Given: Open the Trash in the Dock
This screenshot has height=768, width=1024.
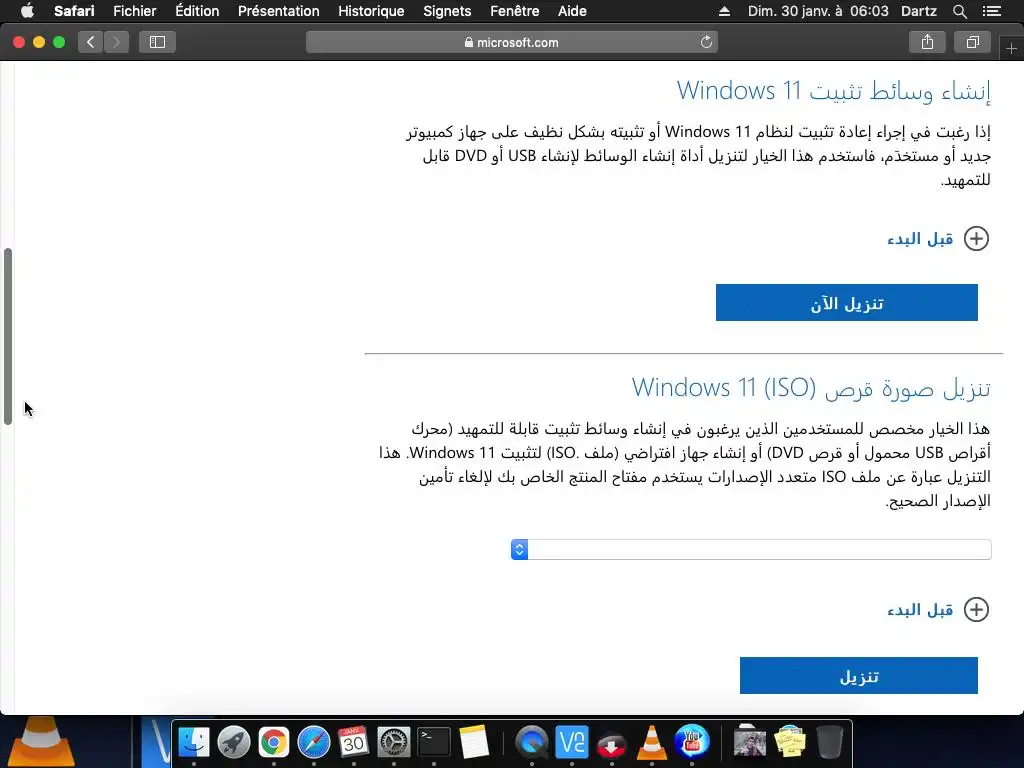Looking at the screenshot, I should click(829, 742).
